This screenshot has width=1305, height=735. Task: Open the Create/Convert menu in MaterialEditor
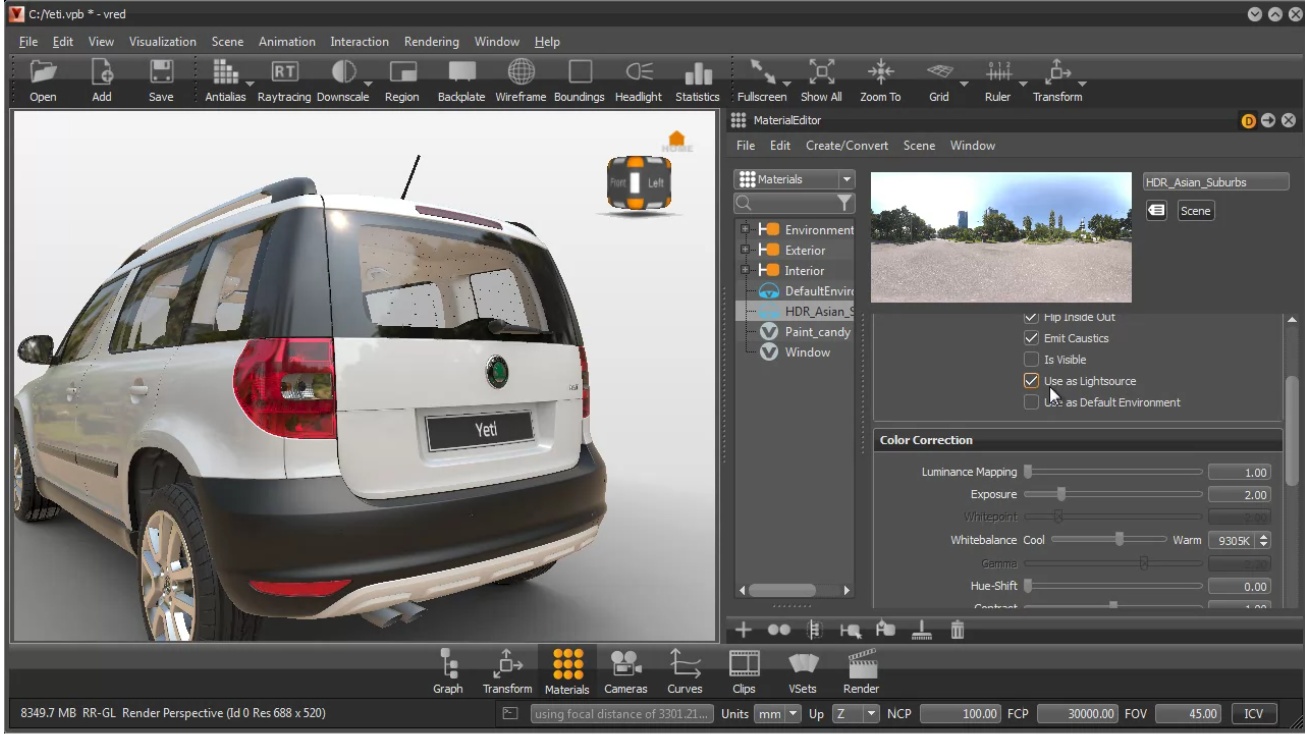click(846, 146)
